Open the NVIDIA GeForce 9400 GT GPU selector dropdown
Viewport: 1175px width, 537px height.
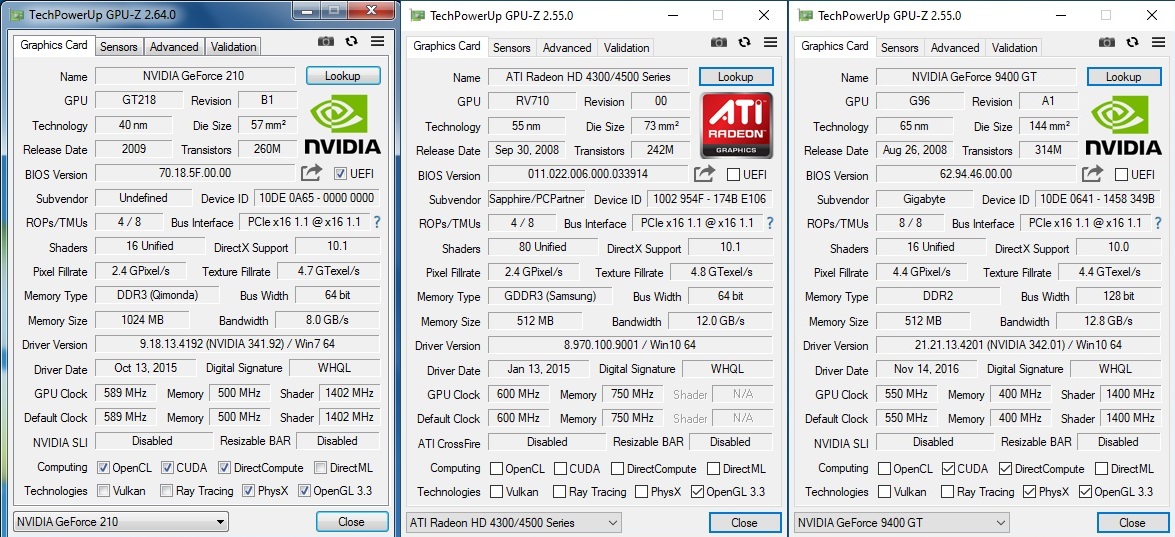point(901,522)
